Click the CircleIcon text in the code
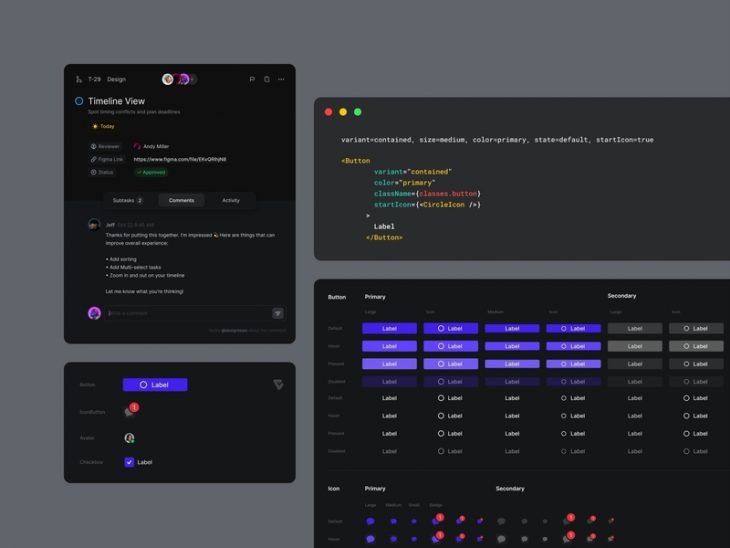The image size is (730, 548). tap(444, 204)
